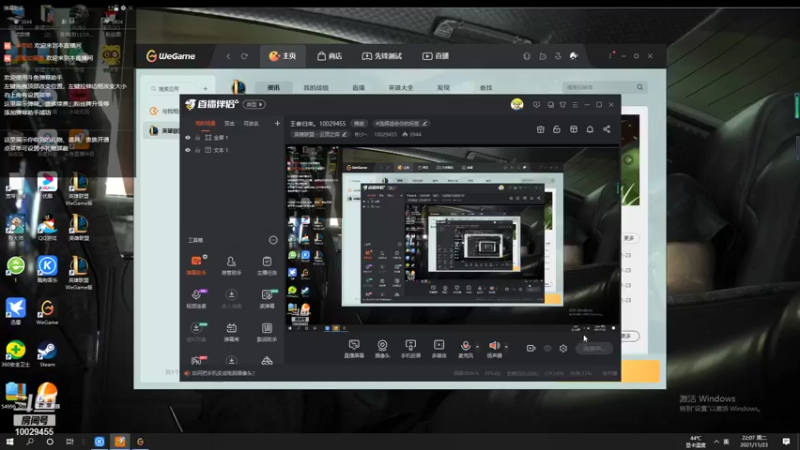Image resolution: width=800 pixels, height=450 pixels.
Task: Open WeGame download manager icon
Action: pos(558,56)
